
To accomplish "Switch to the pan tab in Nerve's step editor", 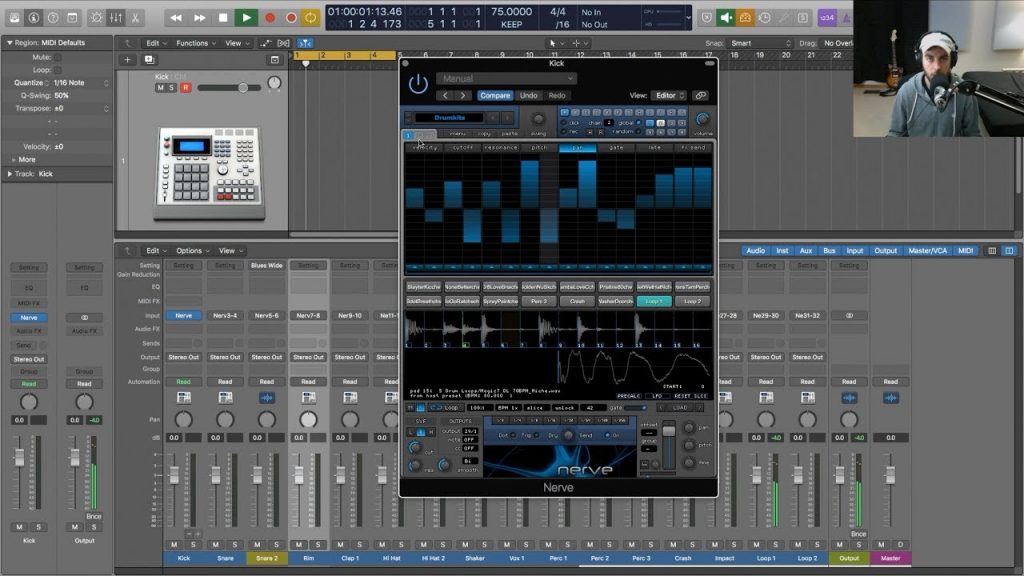I will click(x=577, y=148).
